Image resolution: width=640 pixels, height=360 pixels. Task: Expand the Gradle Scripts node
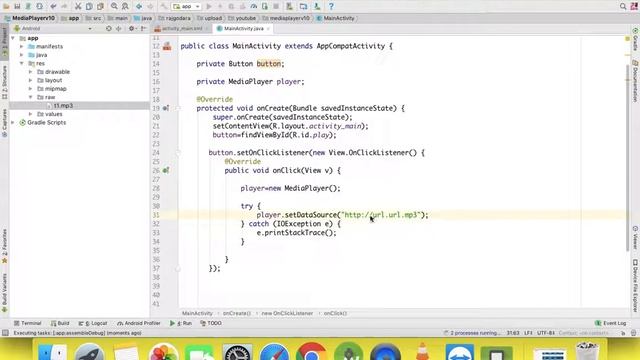coord(13,122)
